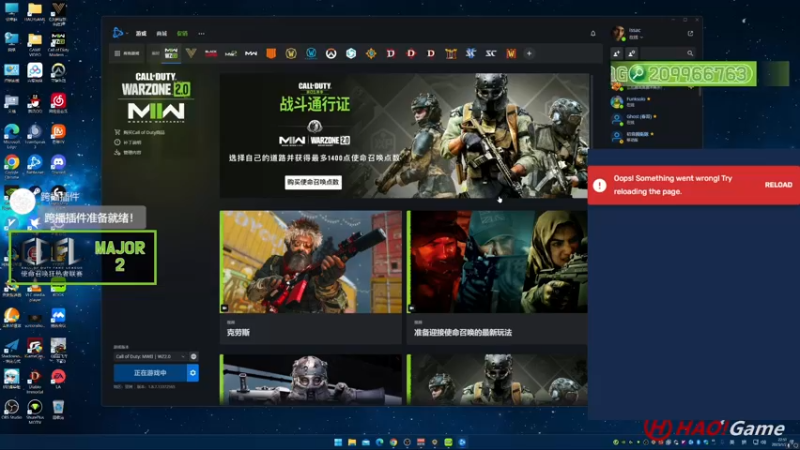Open the all games grid button
Viewport: 800px width, 450px height.
tap(127, 53)
